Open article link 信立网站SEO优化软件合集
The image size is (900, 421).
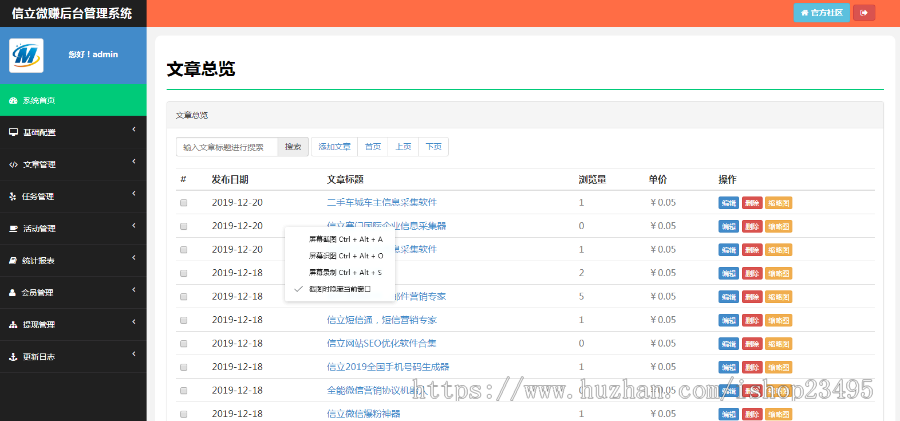[381, 343]
